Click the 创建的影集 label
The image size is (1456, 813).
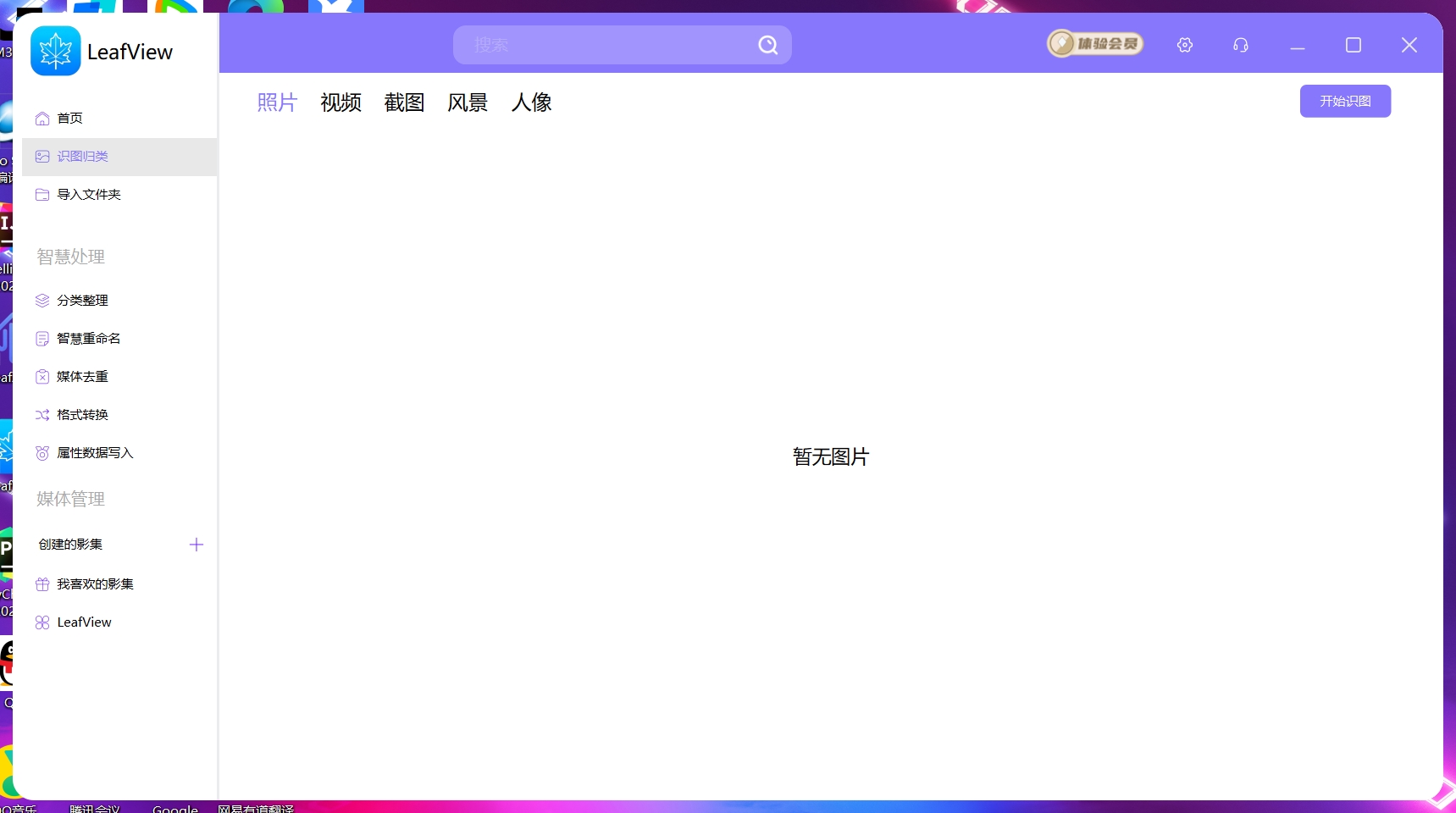pyautogui.click(x=70, y=545)
